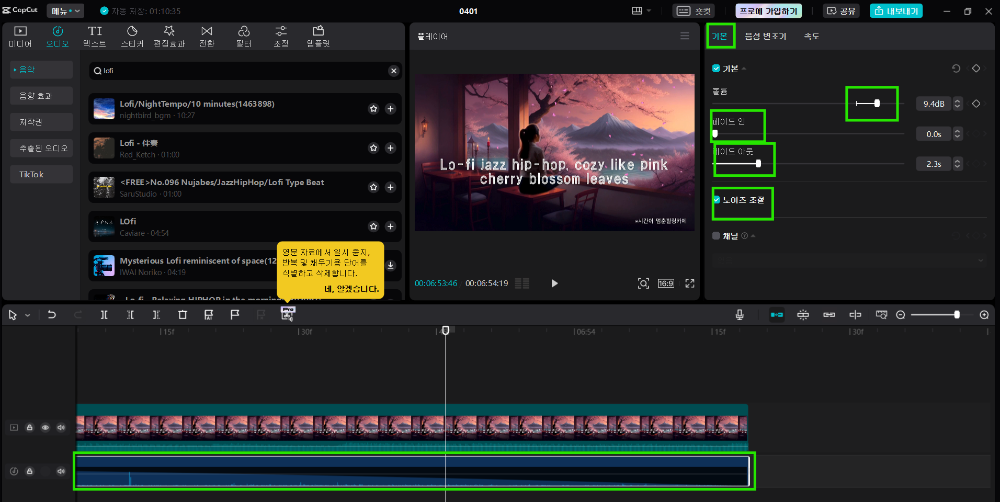Open the 템플릿 (Templates) panel icon
Viewport: 1000px width, 502px height.
(x=318, y=36)
